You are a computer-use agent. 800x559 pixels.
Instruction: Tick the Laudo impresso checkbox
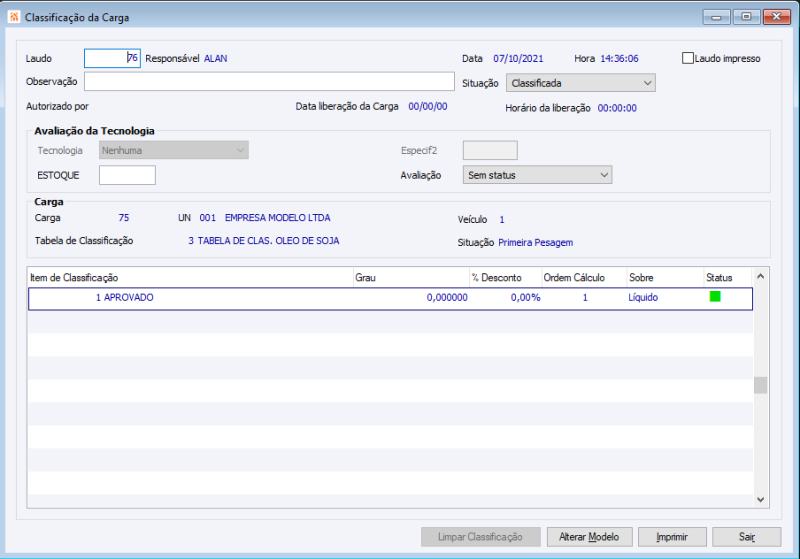point(688,58)
